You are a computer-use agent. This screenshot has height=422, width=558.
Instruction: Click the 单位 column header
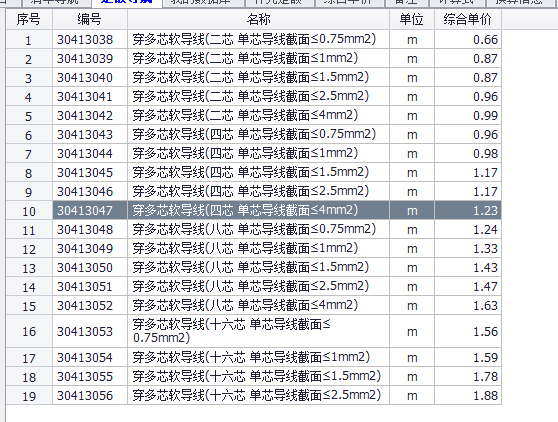click(412, 19)
